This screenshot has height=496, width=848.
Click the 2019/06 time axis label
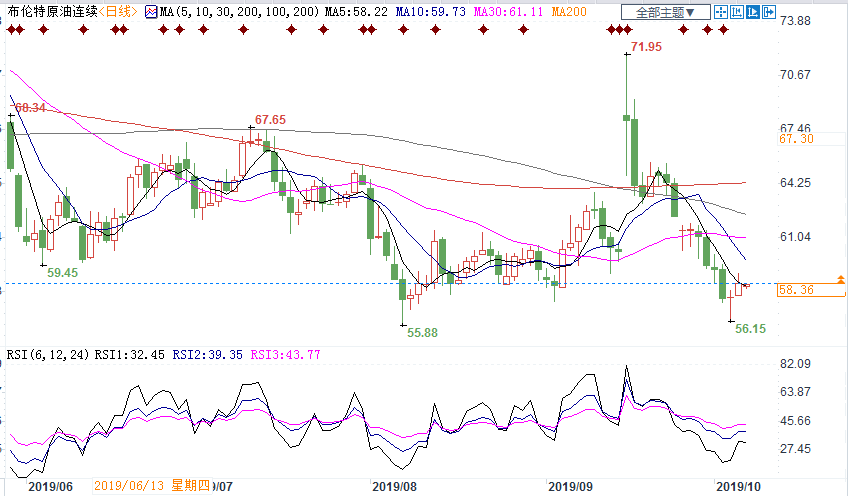(50, 486)
